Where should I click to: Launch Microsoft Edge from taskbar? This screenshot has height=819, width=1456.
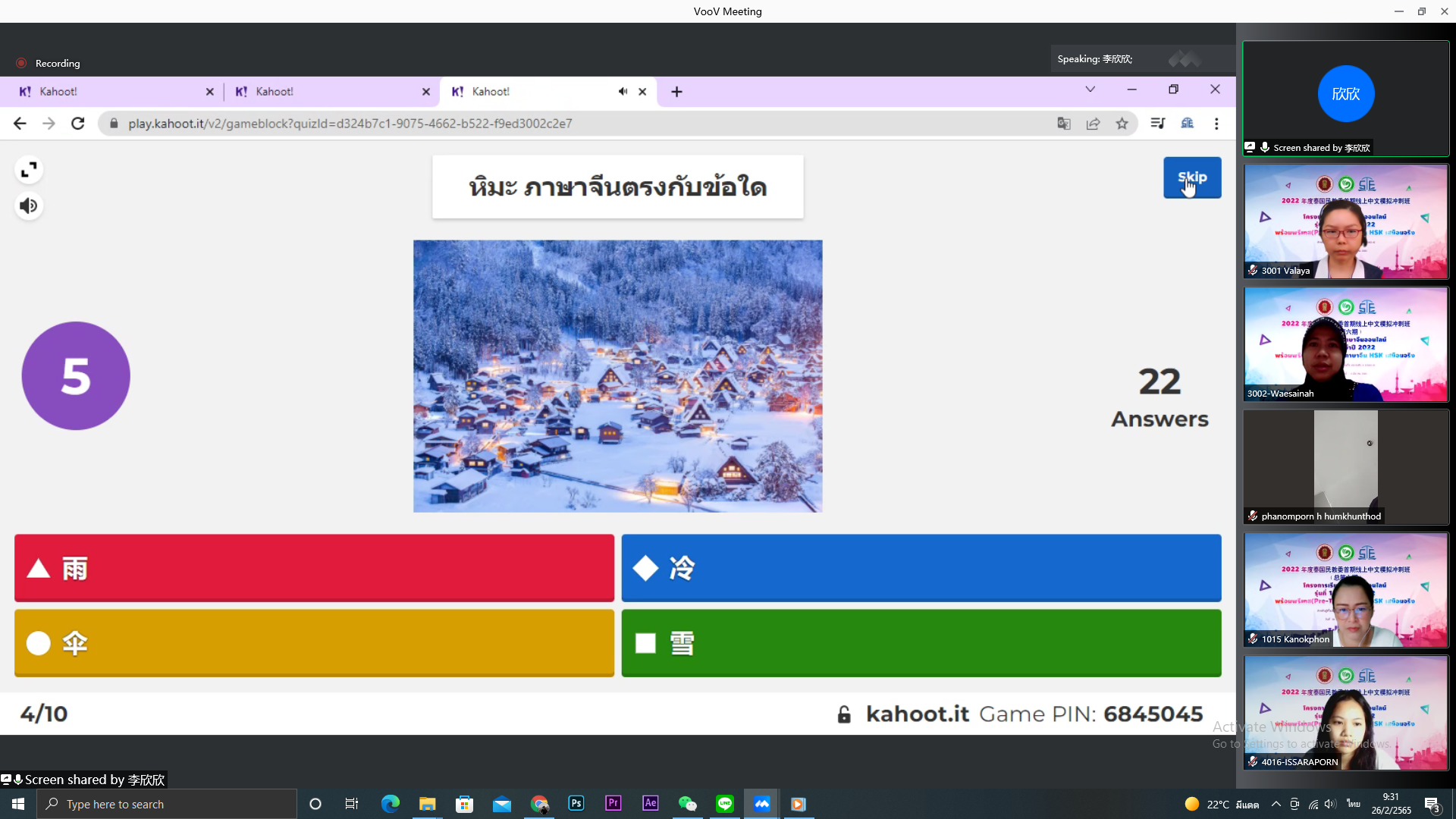(x=390, y=804)
